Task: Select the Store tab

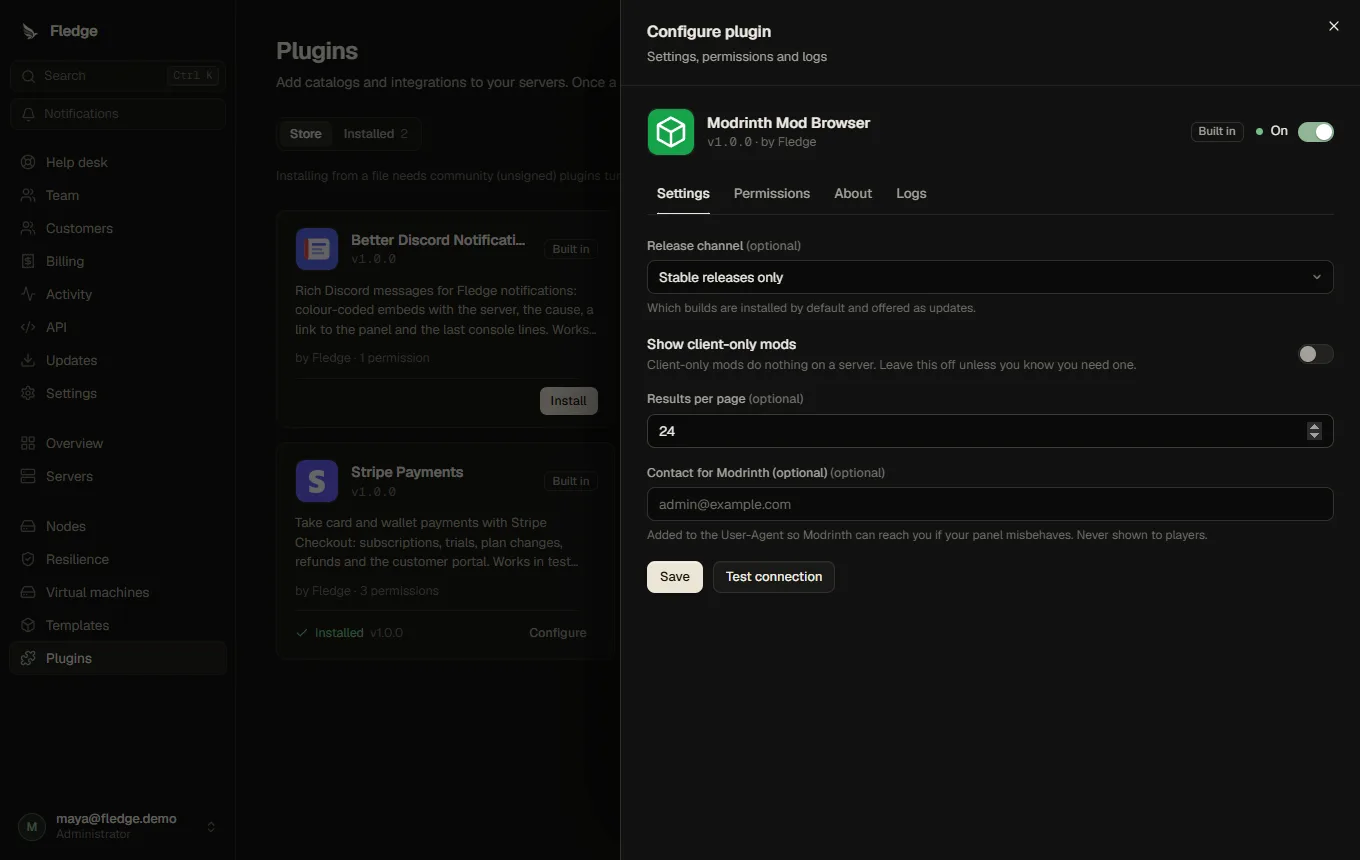Action: 306,134
